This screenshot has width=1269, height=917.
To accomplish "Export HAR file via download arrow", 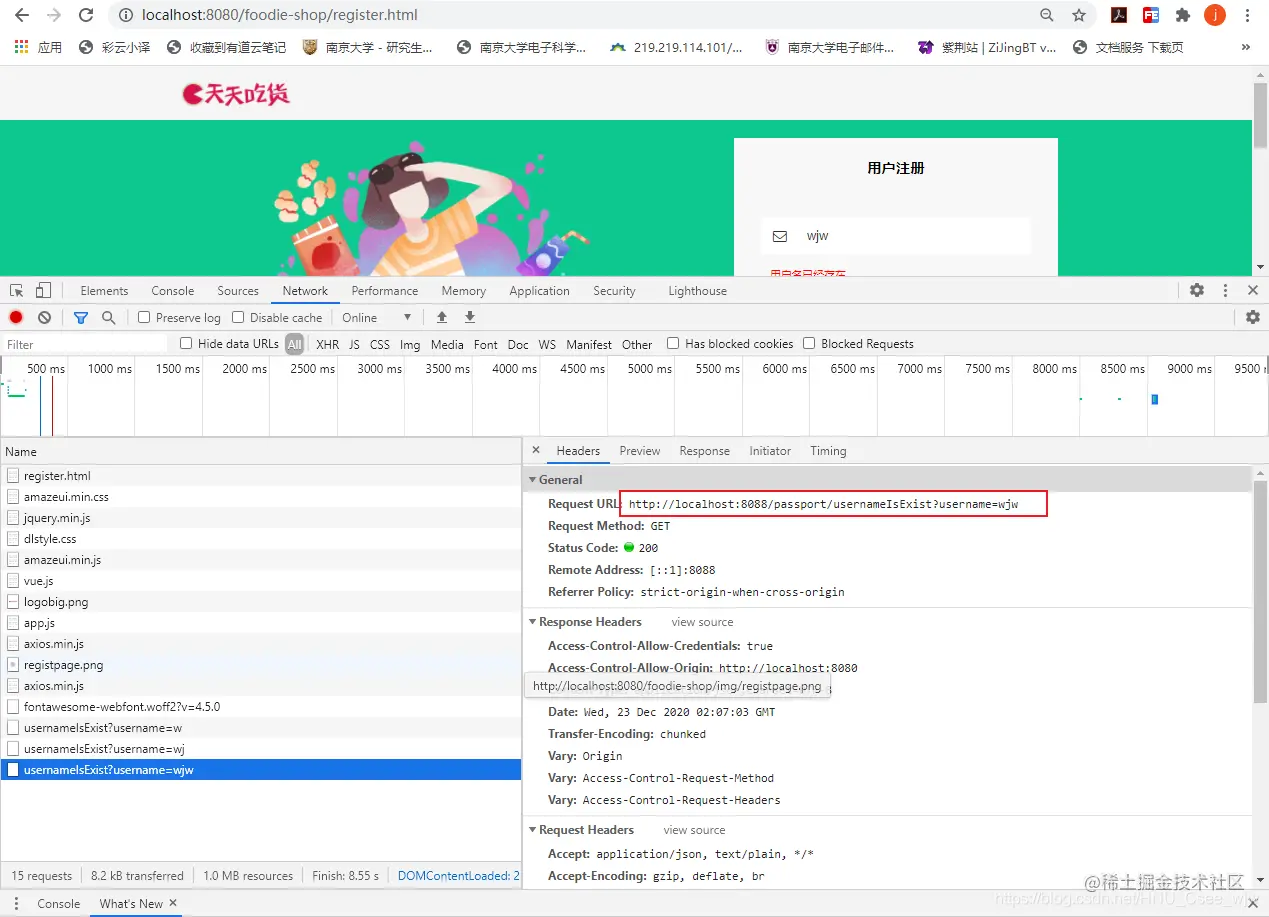I will pyautogui.click(x=469, y=317).
